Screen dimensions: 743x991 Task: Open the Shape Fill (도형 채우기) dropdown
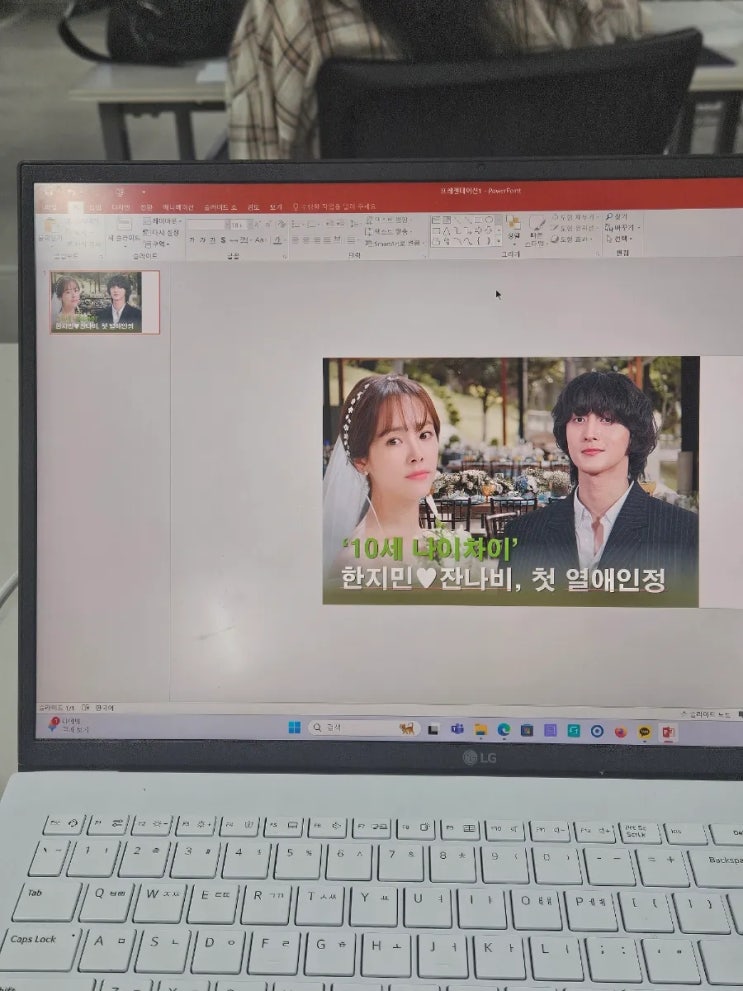tap(576, 217)
